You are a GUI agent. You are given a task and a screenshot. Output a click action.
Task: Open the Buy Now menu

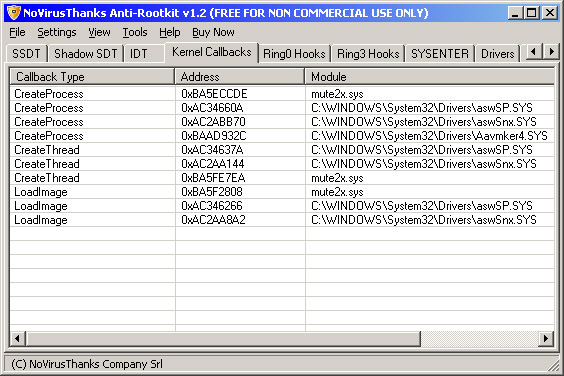click(213, 32)
